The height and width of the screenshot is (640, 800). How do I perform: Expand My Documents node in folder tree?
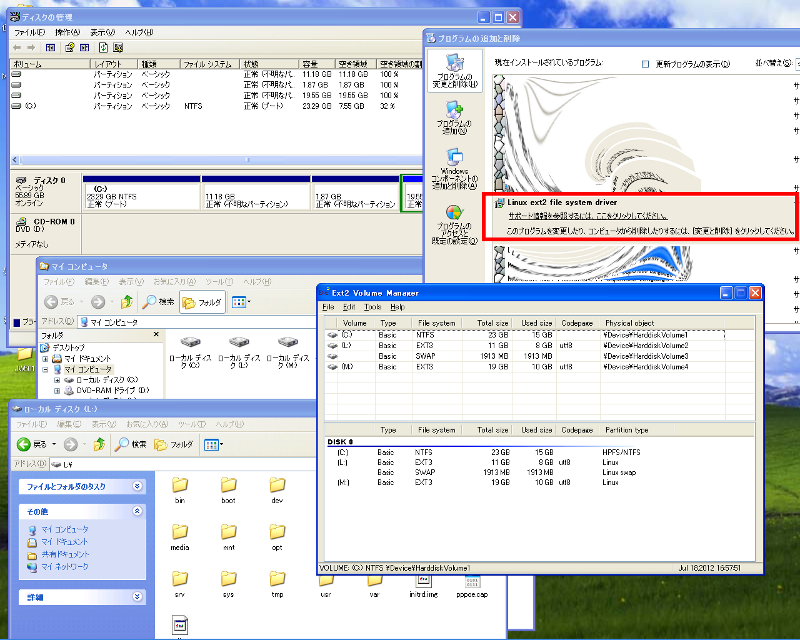45,359
